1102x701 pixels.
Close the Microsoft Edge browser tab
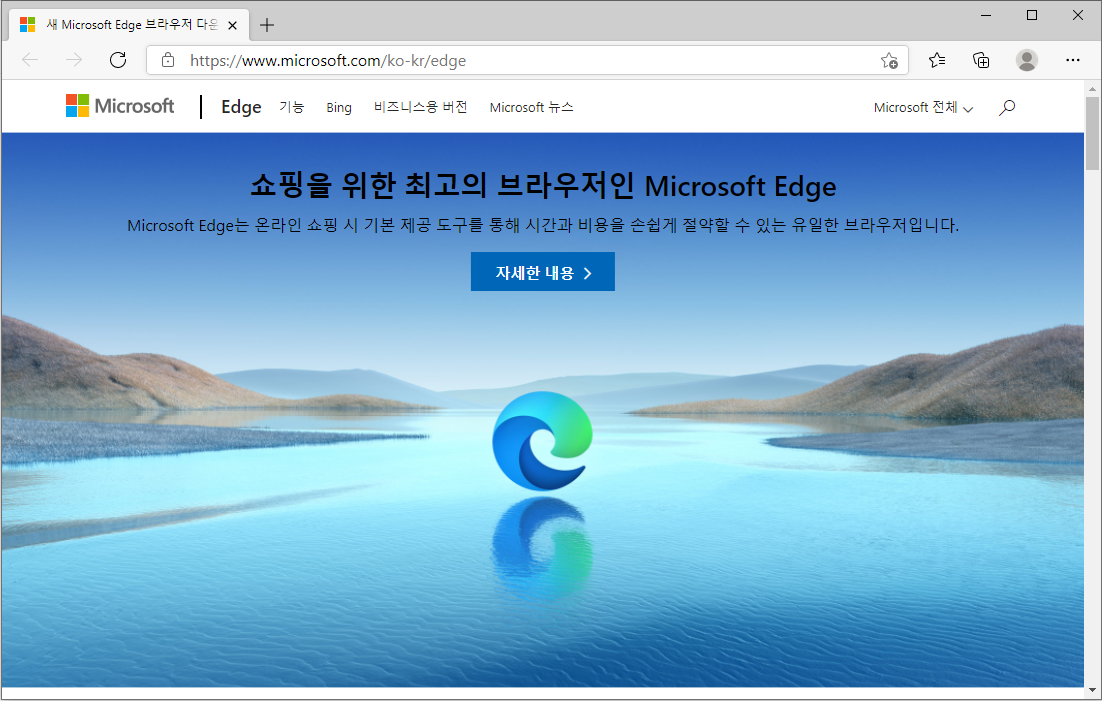233,25
